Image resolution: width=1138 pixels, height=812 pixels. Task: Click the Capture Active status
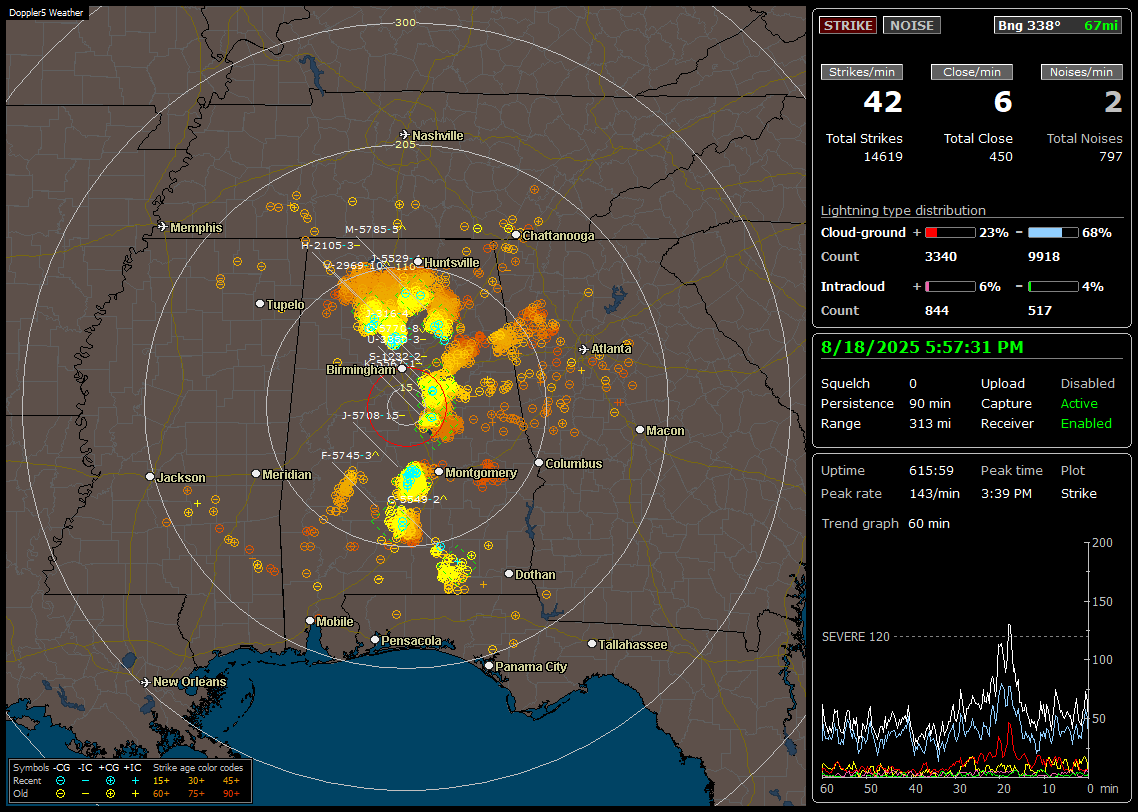(x=1079, y=403)
